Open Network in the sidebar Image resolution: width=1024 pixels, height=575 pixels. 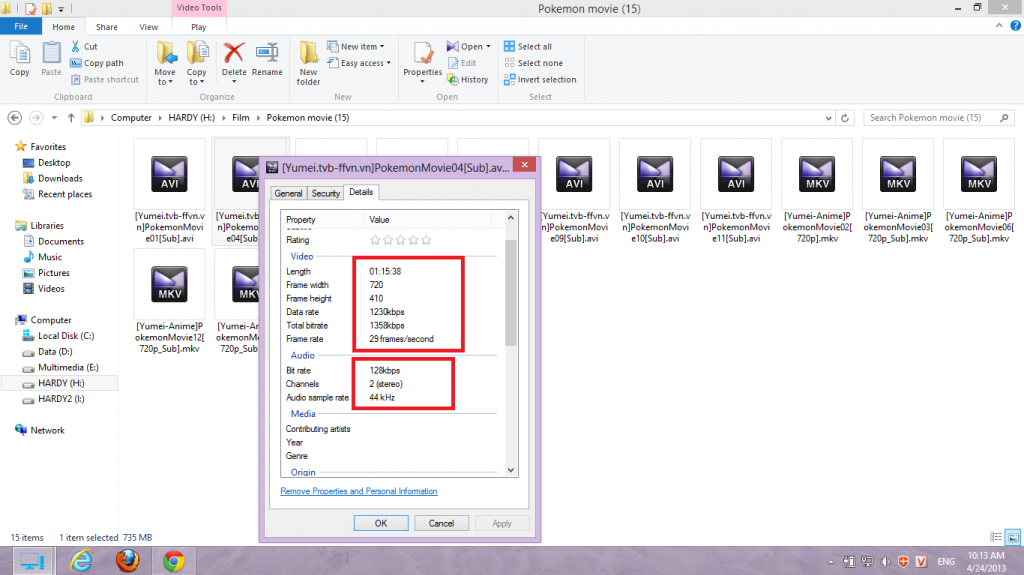click(47, 430)
